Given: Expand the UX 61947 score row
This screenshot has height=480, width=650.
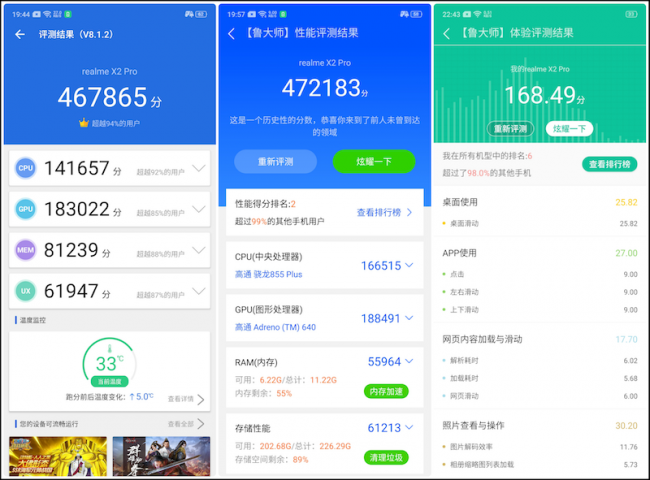Looking at the screenshot, I should 198,291.
